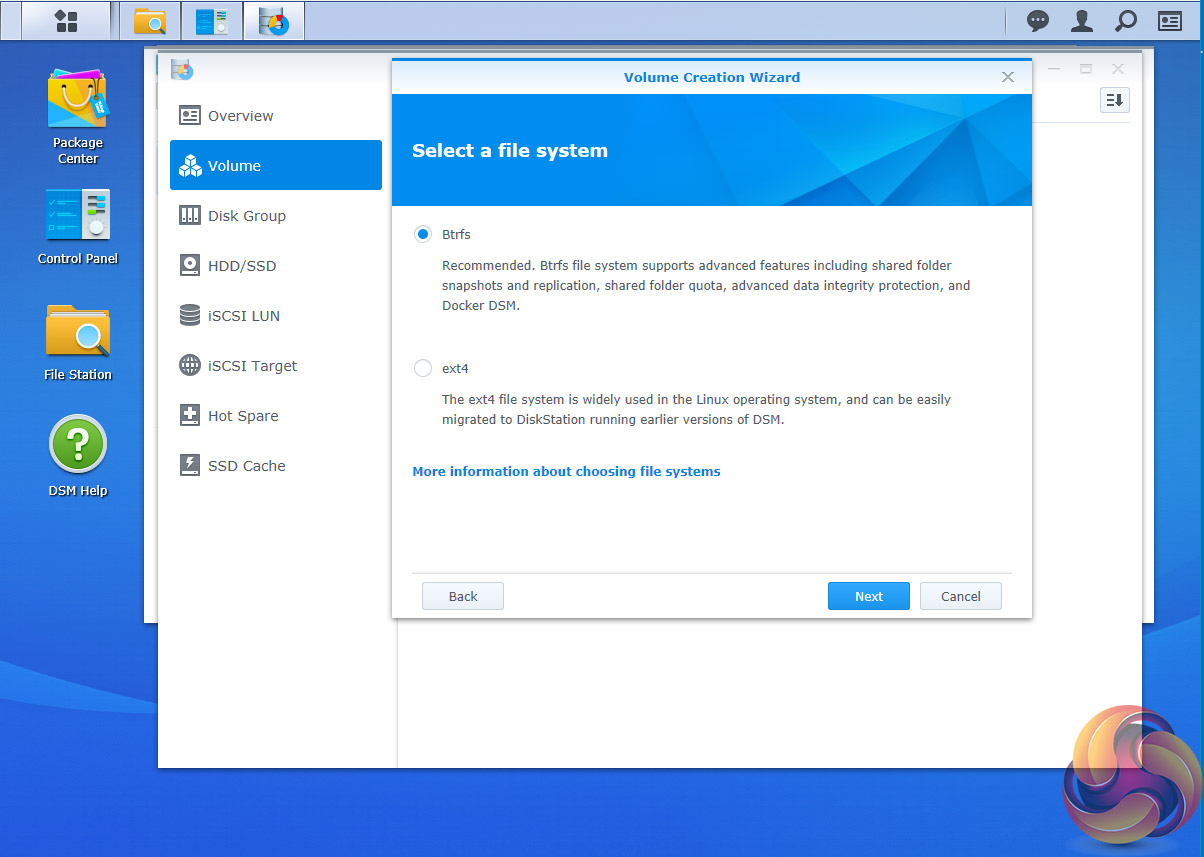1204x857 pixels.
Task: Click the 'Select a file system' heading
Action: click(510, 151)
